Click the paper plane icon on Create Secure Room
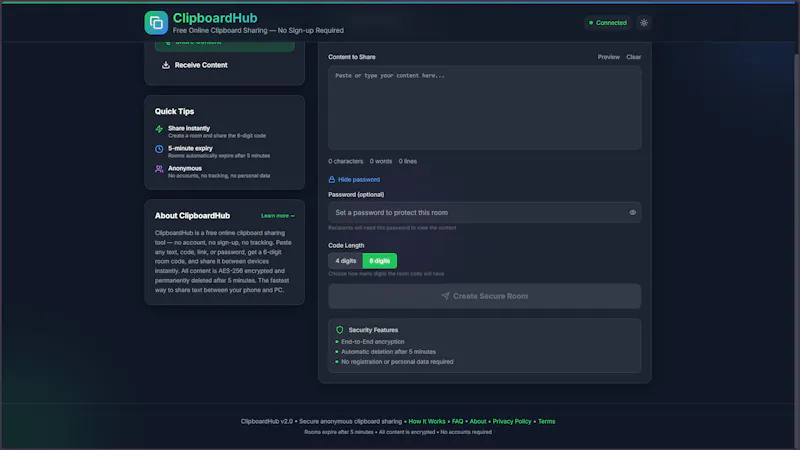Screen dimensions: 800x450 pyautogui.click(x=445, y=296)
